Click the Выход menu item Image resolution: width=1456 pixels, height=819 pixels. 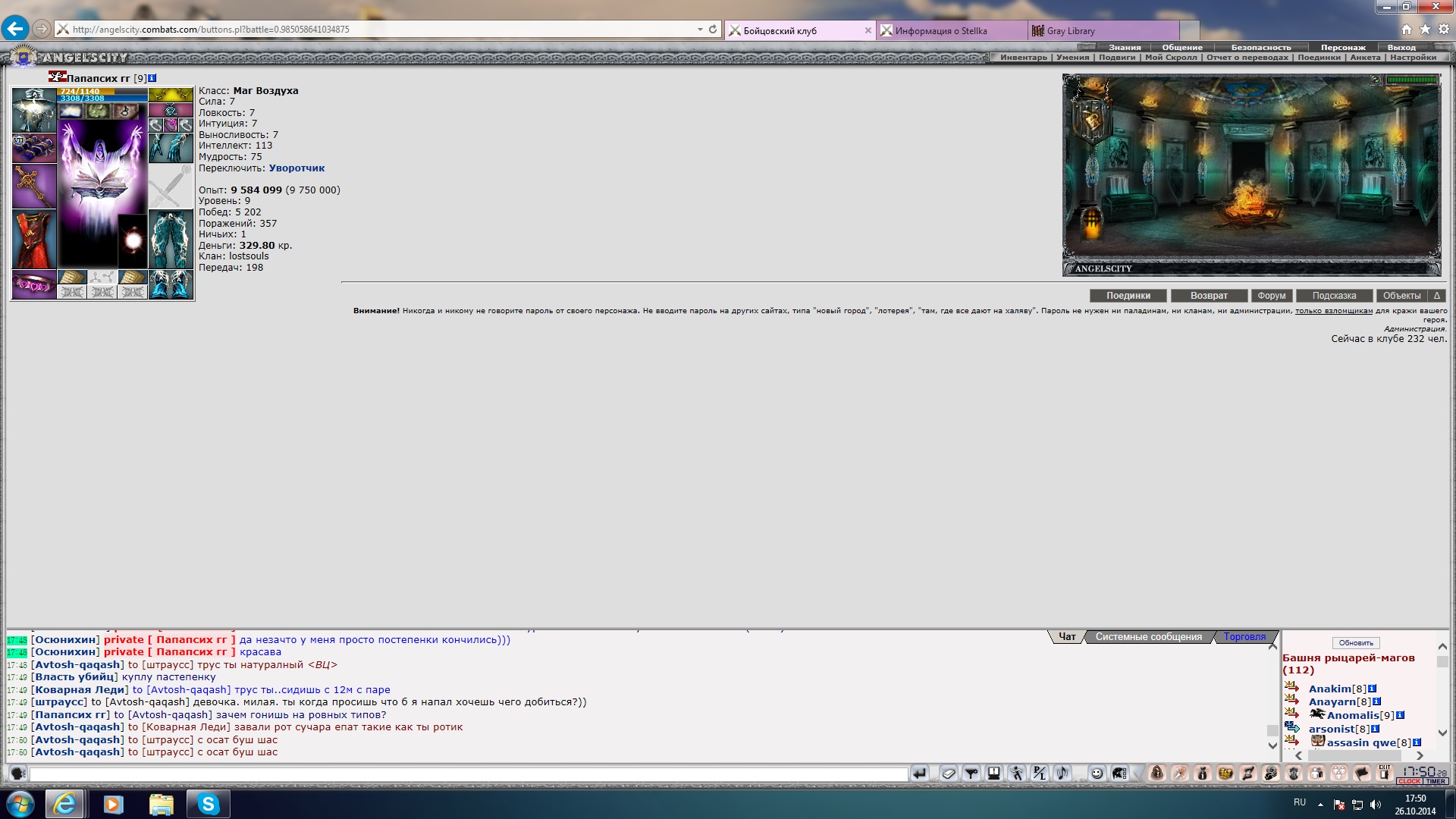[1401, 47]
